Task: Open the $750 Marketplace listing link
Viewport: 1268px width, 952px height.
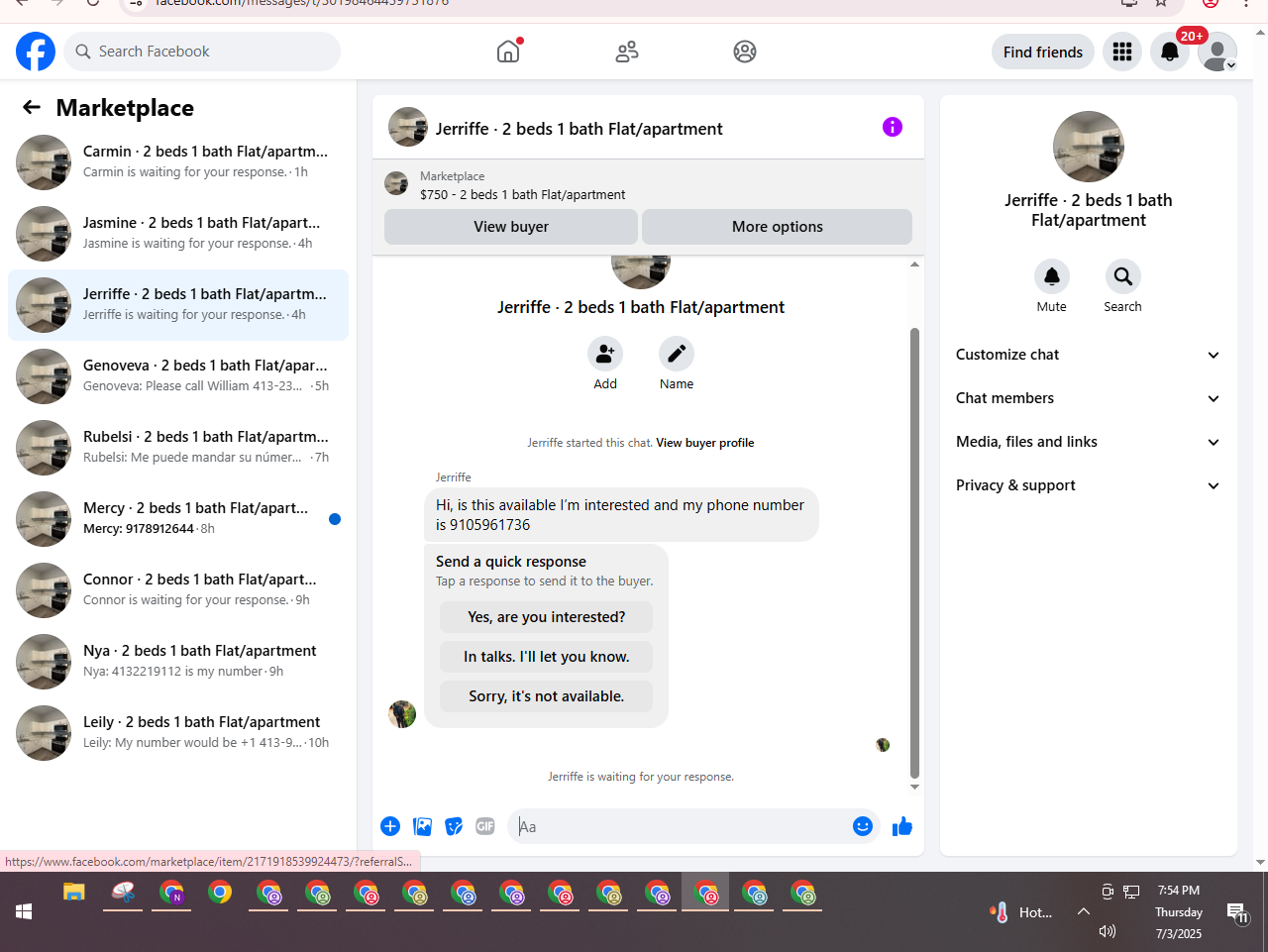Action: point(522,195)
